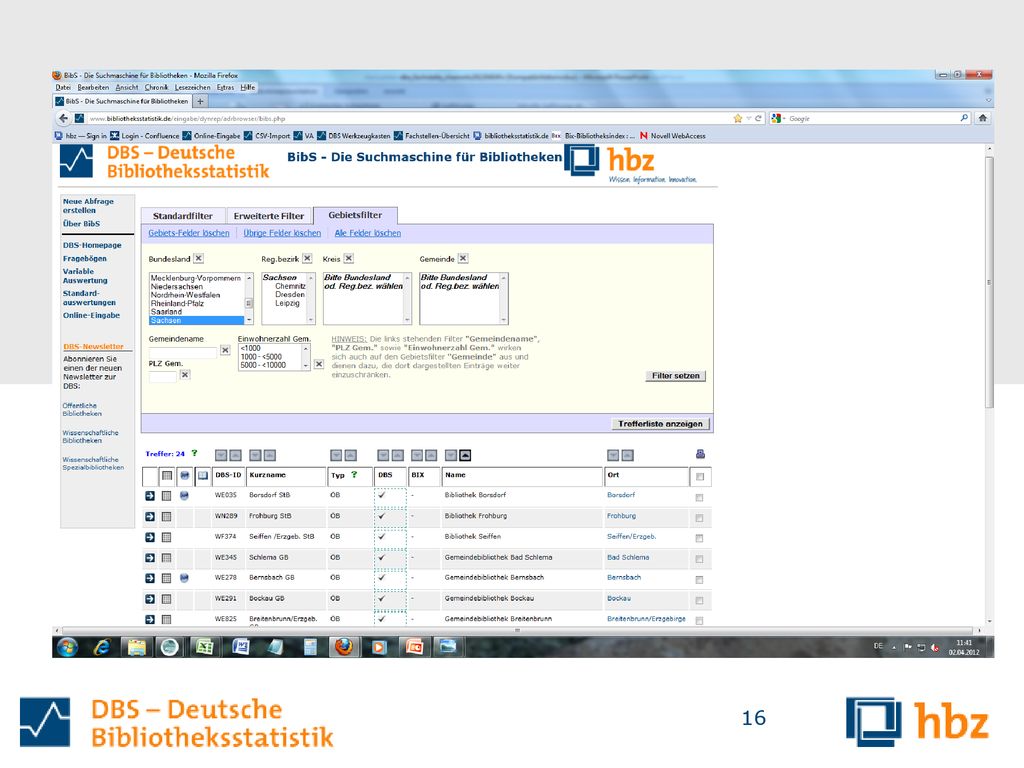Clear the Kreis filter with its X
The height and width of the screenshot is (768, 1024).
pos(349,259)
